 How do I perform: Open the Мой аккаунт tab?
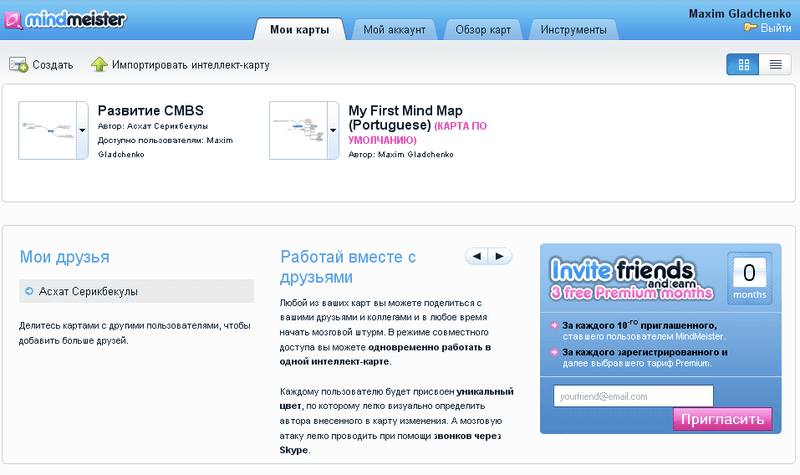pos(394,30)
